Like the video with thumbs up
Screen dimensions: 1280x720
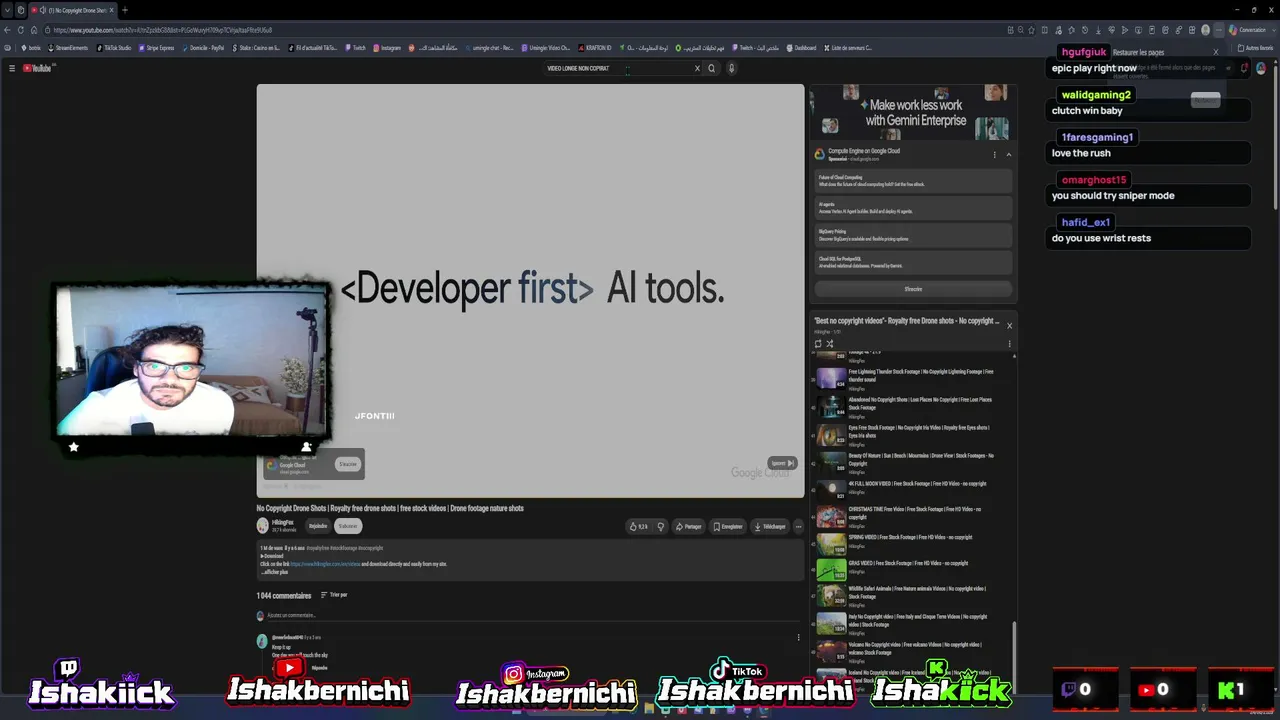tap(638, 526)
